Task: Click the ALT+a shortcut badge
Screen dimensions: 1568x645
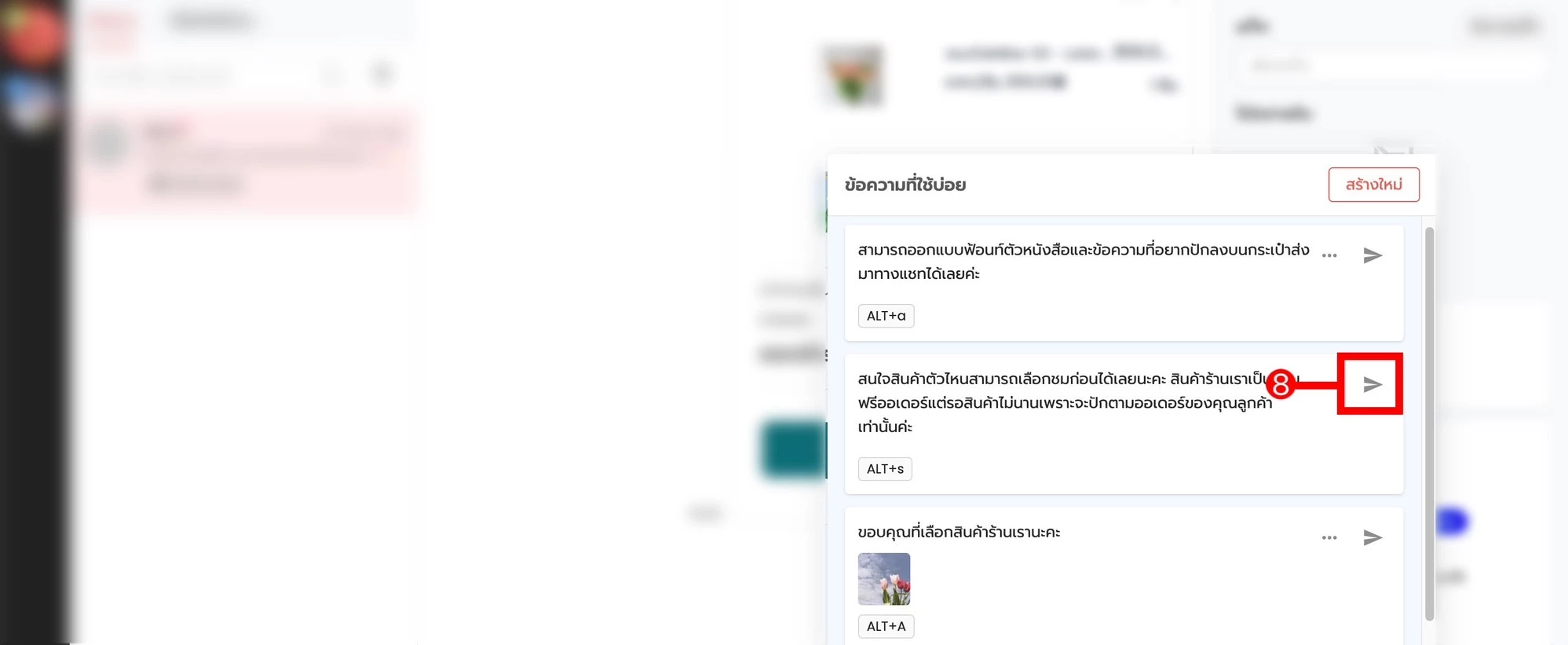Action: (x=886, y=316)
